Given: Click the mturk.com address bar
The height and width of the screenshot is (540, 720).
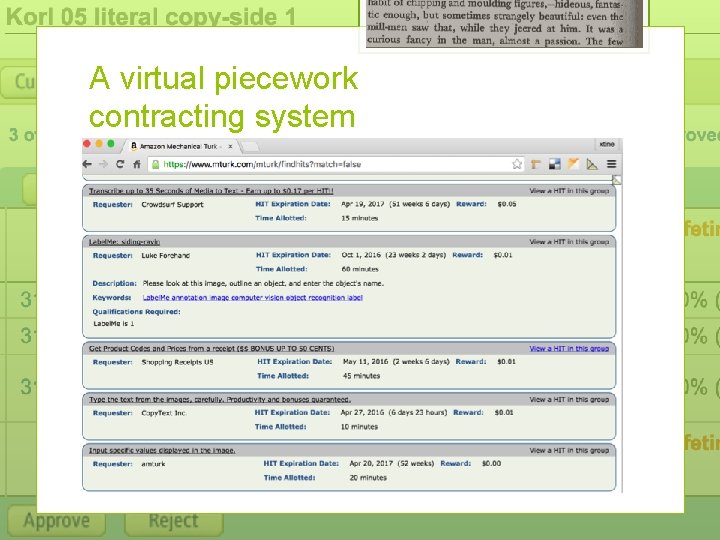Looking at the screenshot, I should [335, 164].
